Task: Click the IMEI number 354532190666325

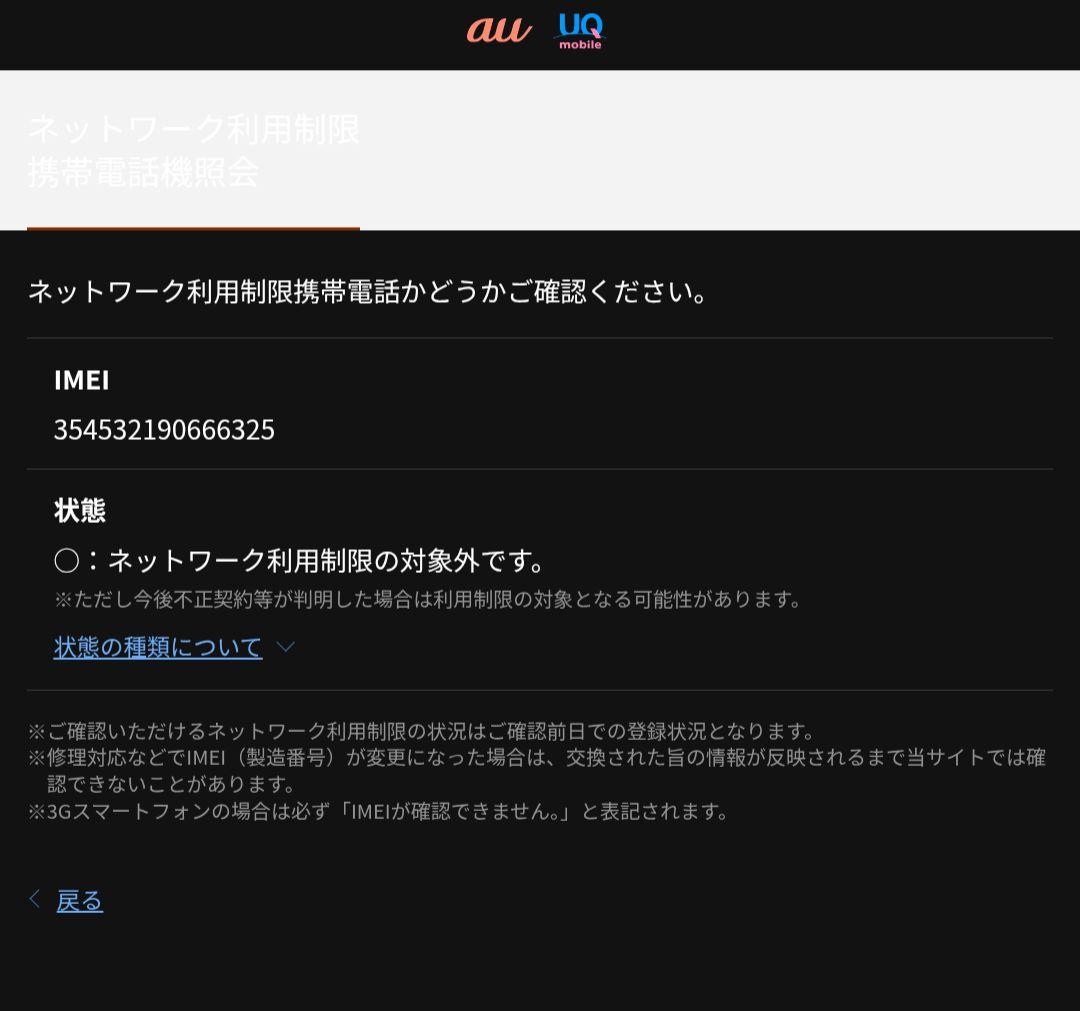Action: 163,430
